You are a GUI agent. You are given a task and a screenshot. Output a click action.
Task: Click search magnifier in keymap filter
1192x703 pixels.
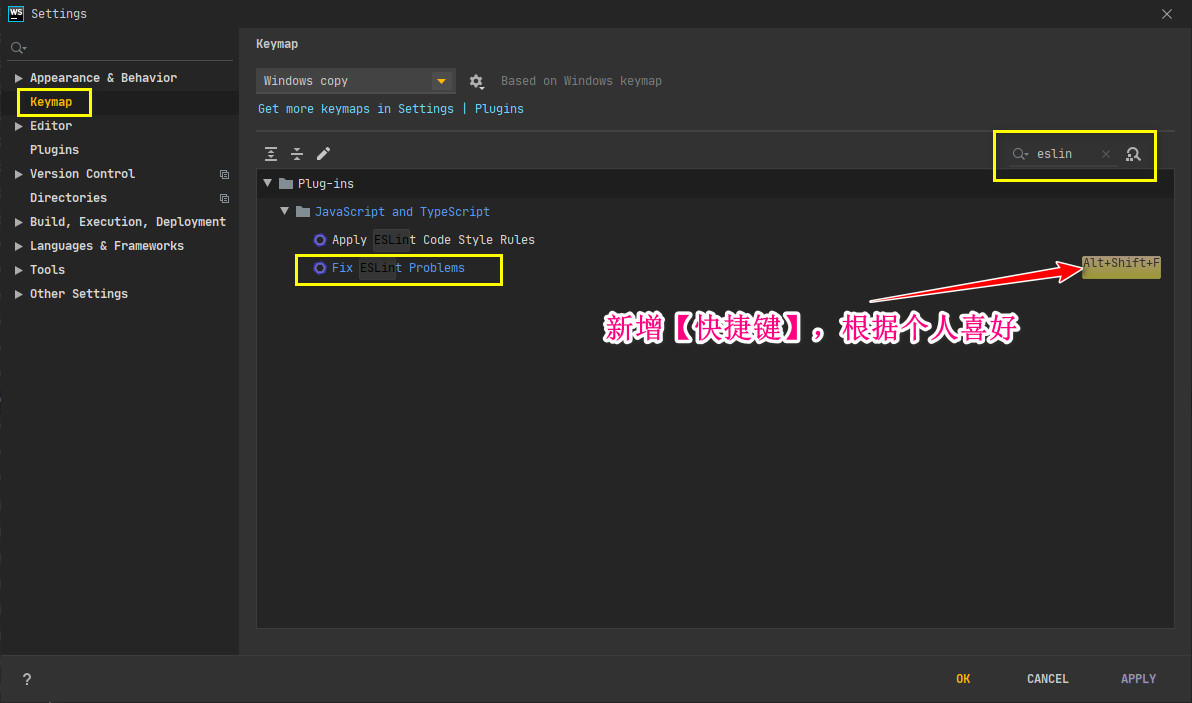tap(1020, 154)
